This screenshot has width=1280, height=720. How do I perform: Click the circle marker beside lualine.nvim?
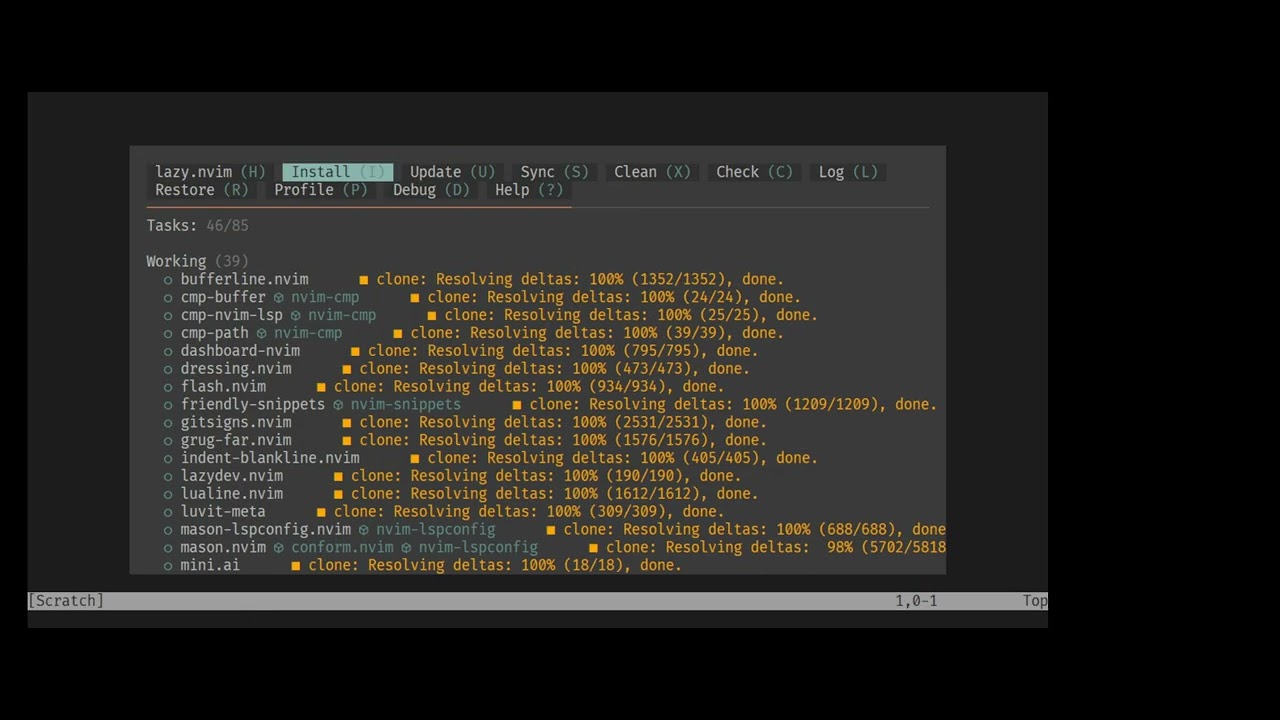click(x=168, y=494)
